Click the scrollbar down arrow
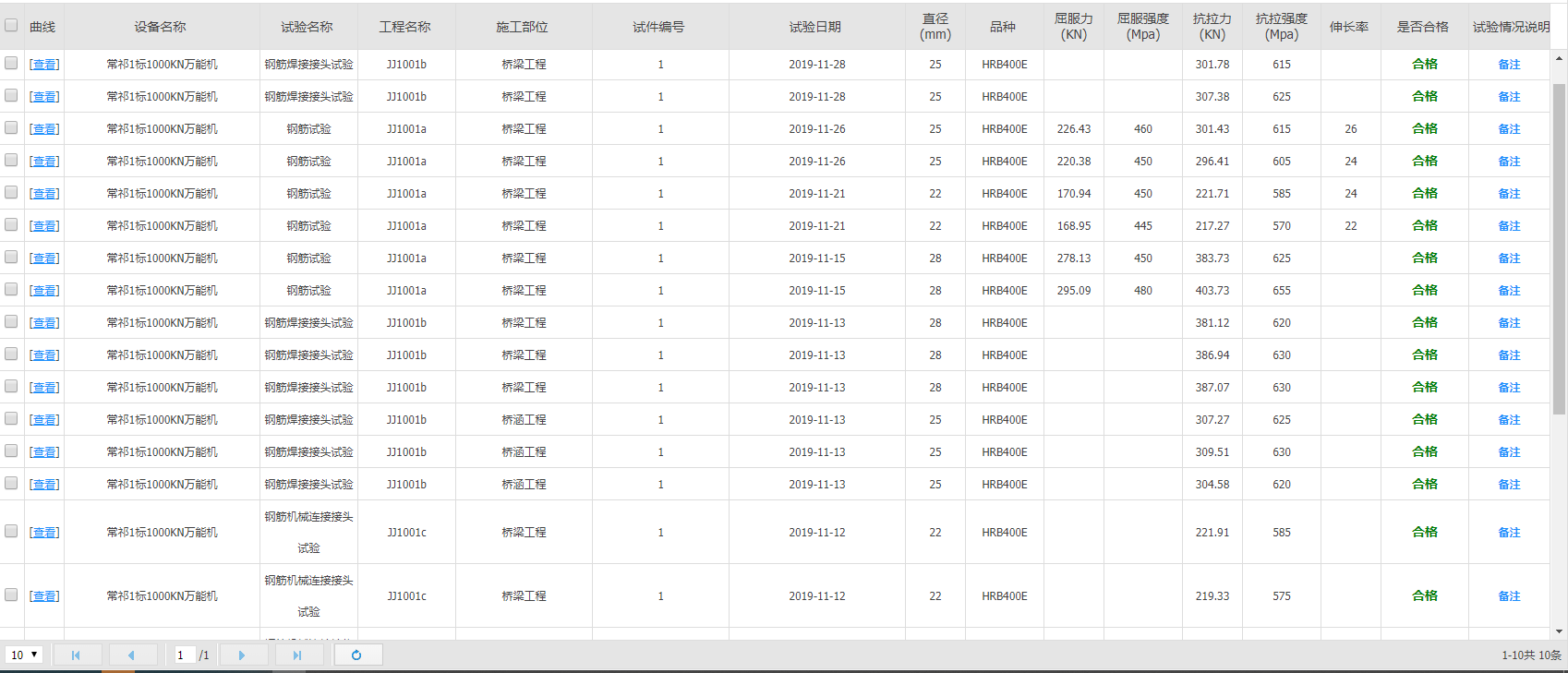The height and width of the screenshot is (673, 1568). (x=1560, y=631)
